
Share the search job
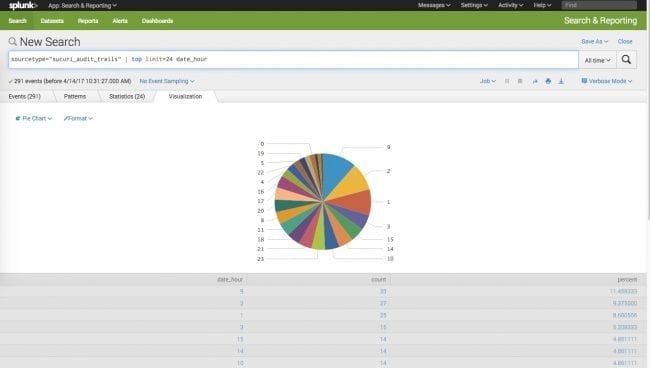pyautogui.click(x=535, y=81)
